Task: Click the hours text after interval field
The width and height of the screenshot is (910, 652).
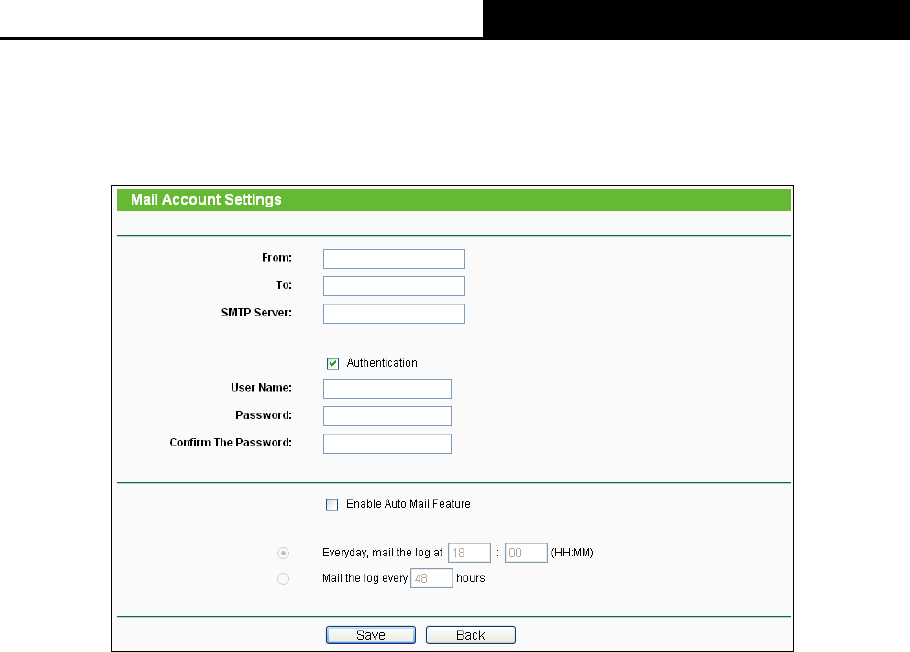Action: click(471, 578)
